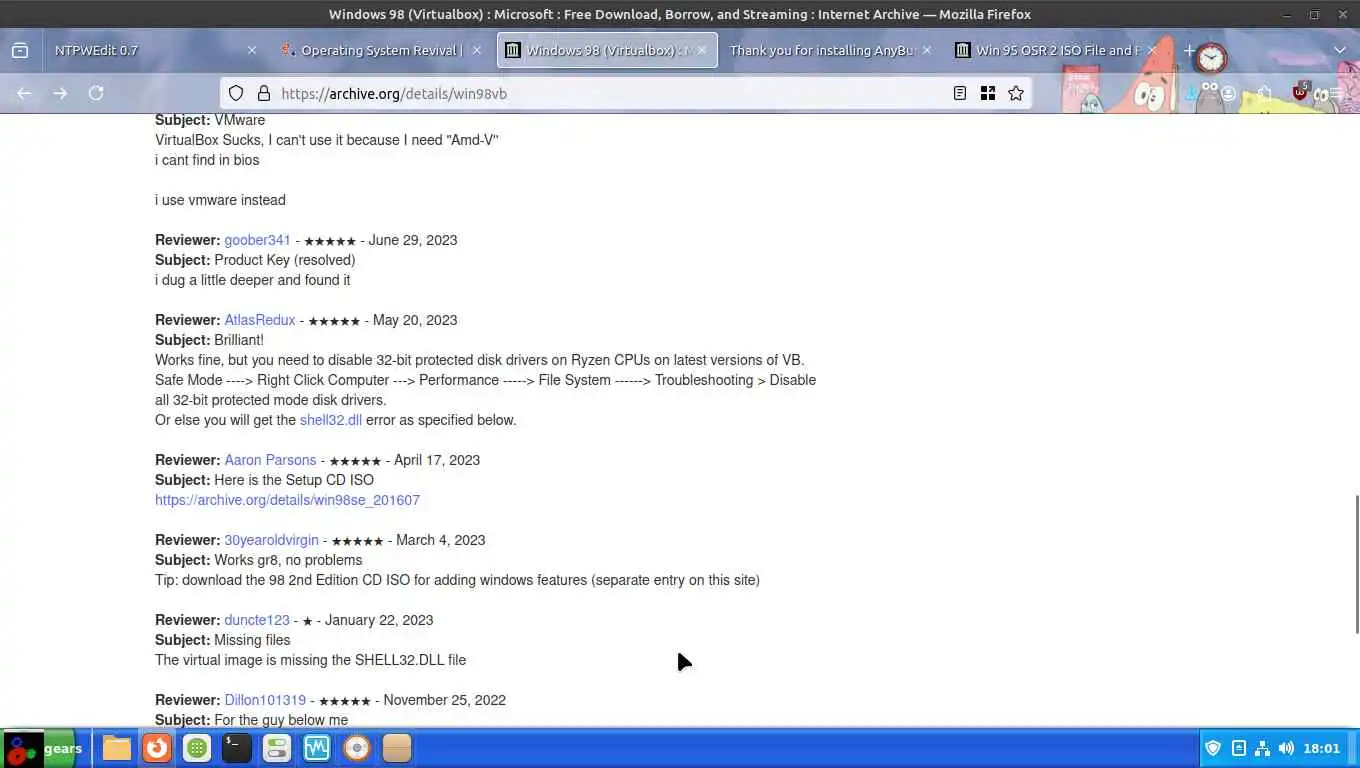Select the Windows 98 (Virtualbox) tab
Image resolution: width=1360 pixels, height=768 pixels.
tap(607, 50)
